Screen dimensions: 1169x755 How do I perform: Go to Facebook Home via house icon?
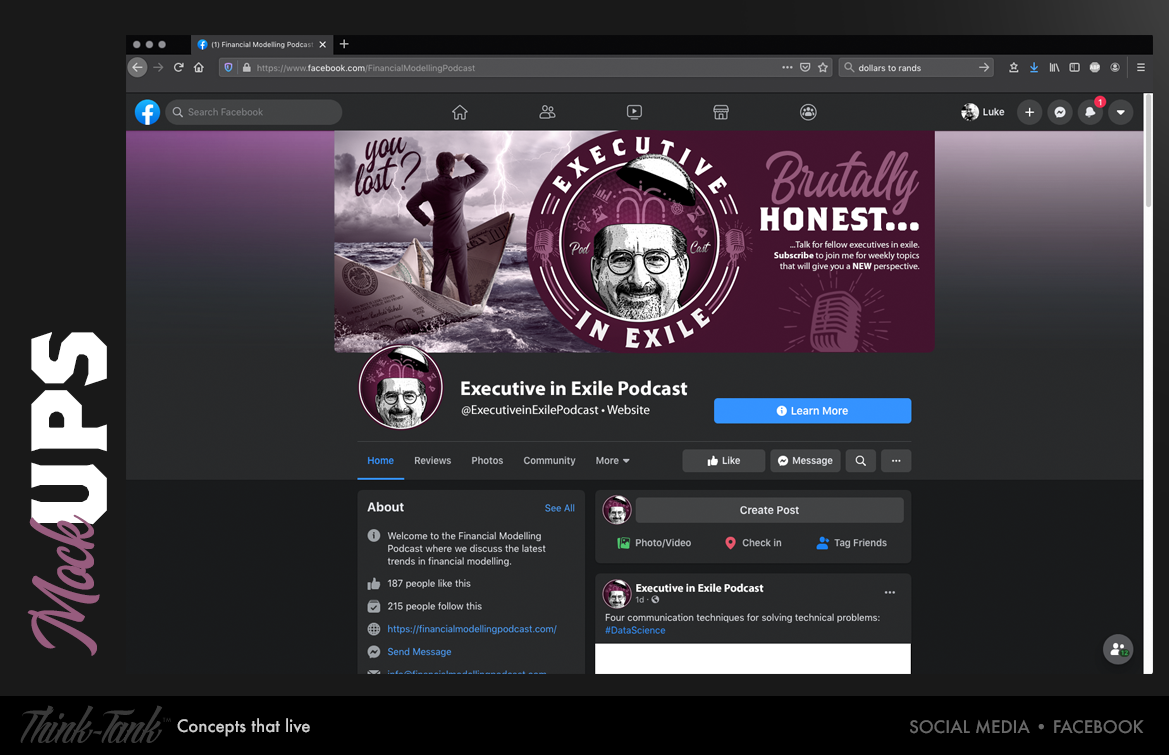[459, 113]
